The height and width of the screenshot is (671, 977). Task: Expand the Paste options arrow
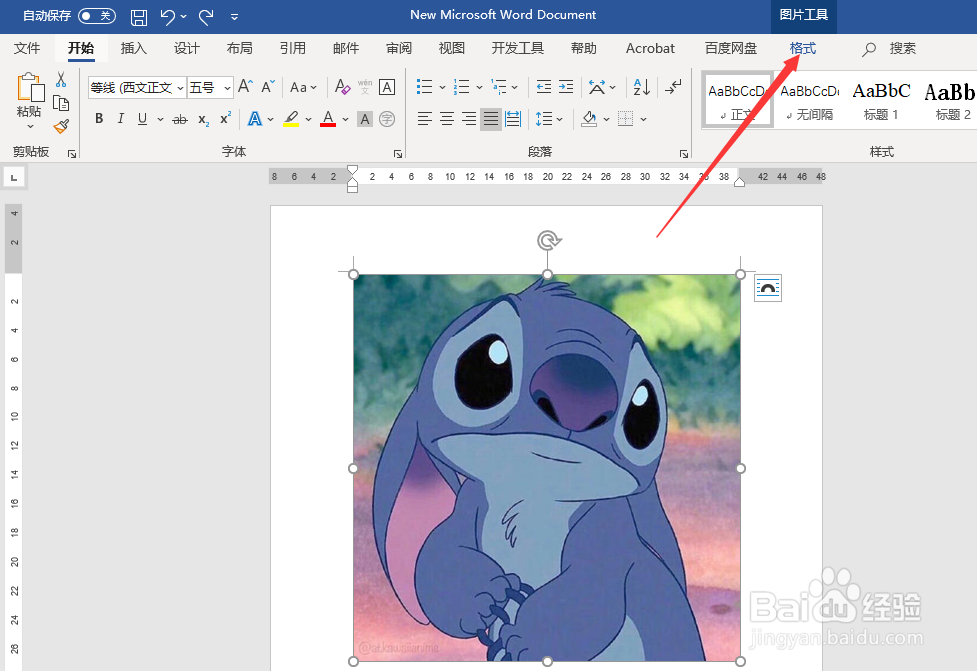30,126
